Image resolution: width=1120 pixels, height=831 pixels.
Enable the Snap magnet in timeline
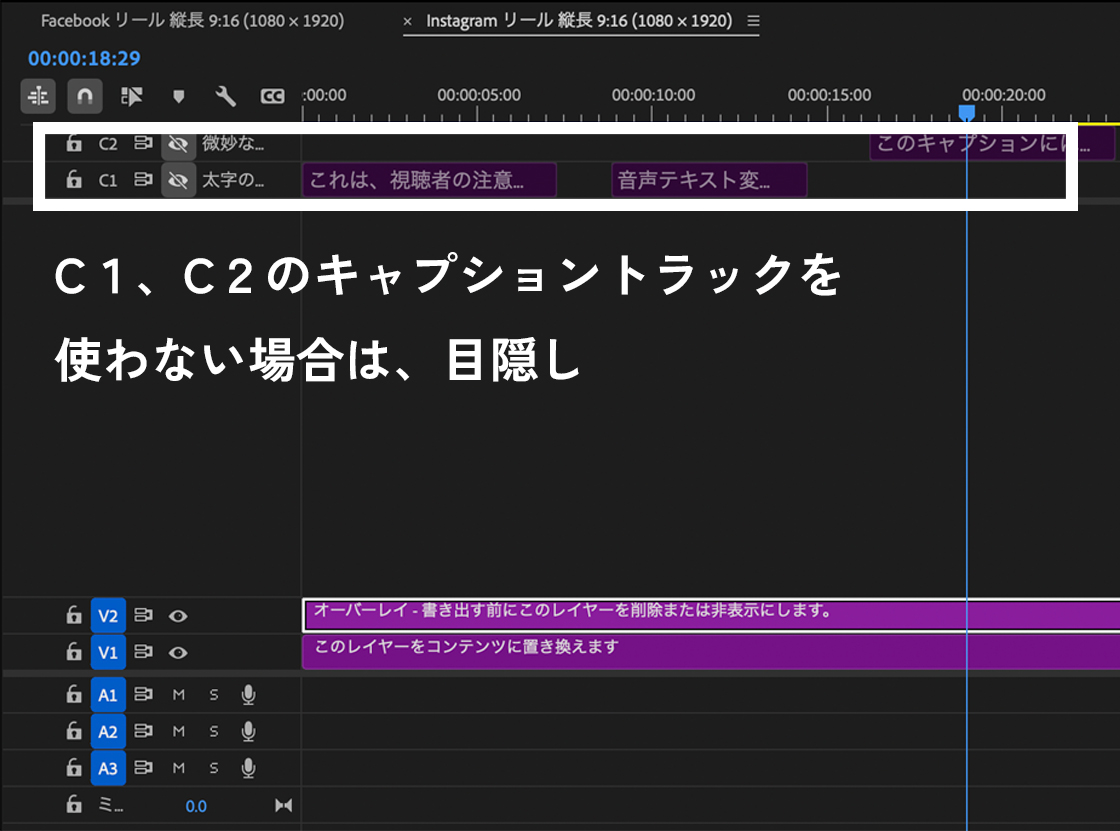coord(85,96)
